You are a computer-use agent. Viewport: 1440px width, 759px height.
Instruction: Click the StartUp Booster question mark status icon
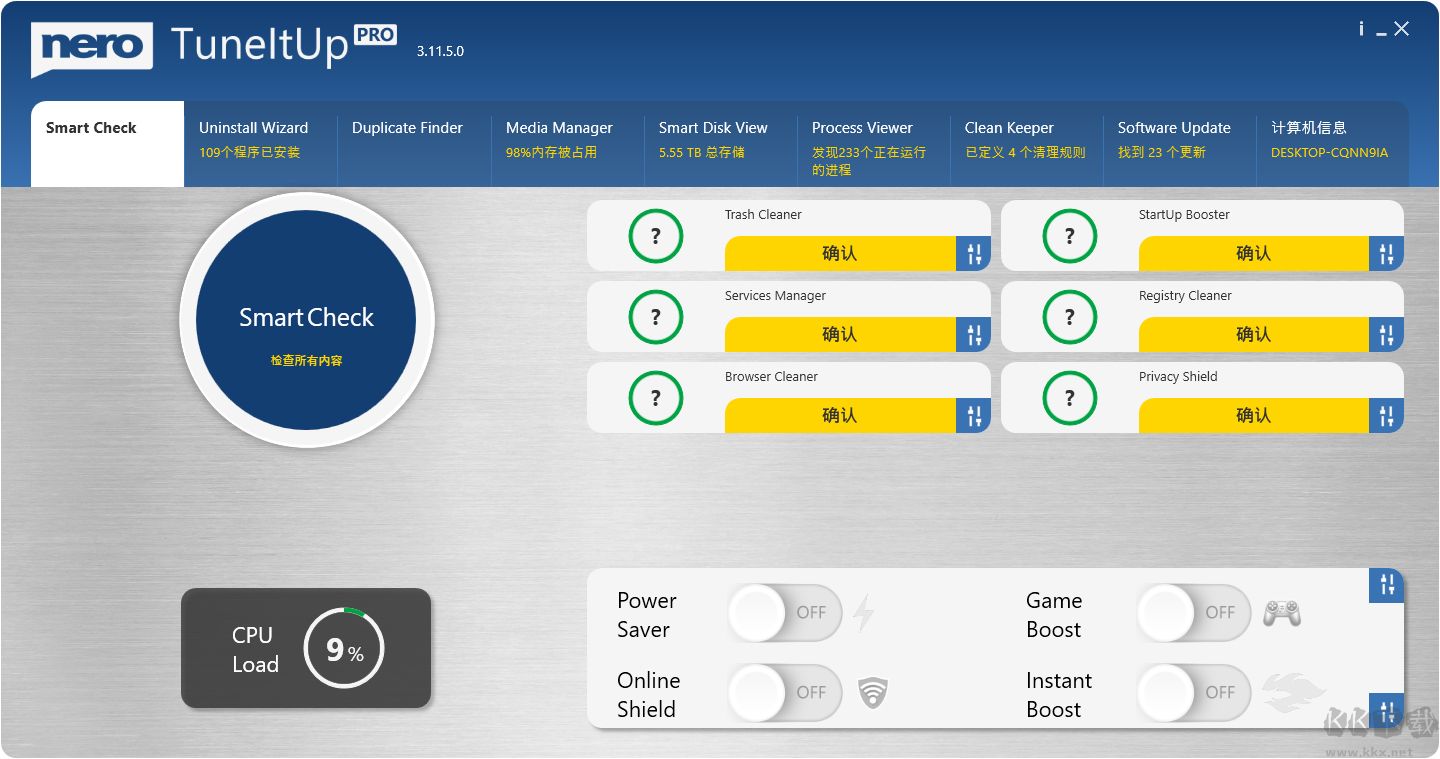(x=1070, y=236)
